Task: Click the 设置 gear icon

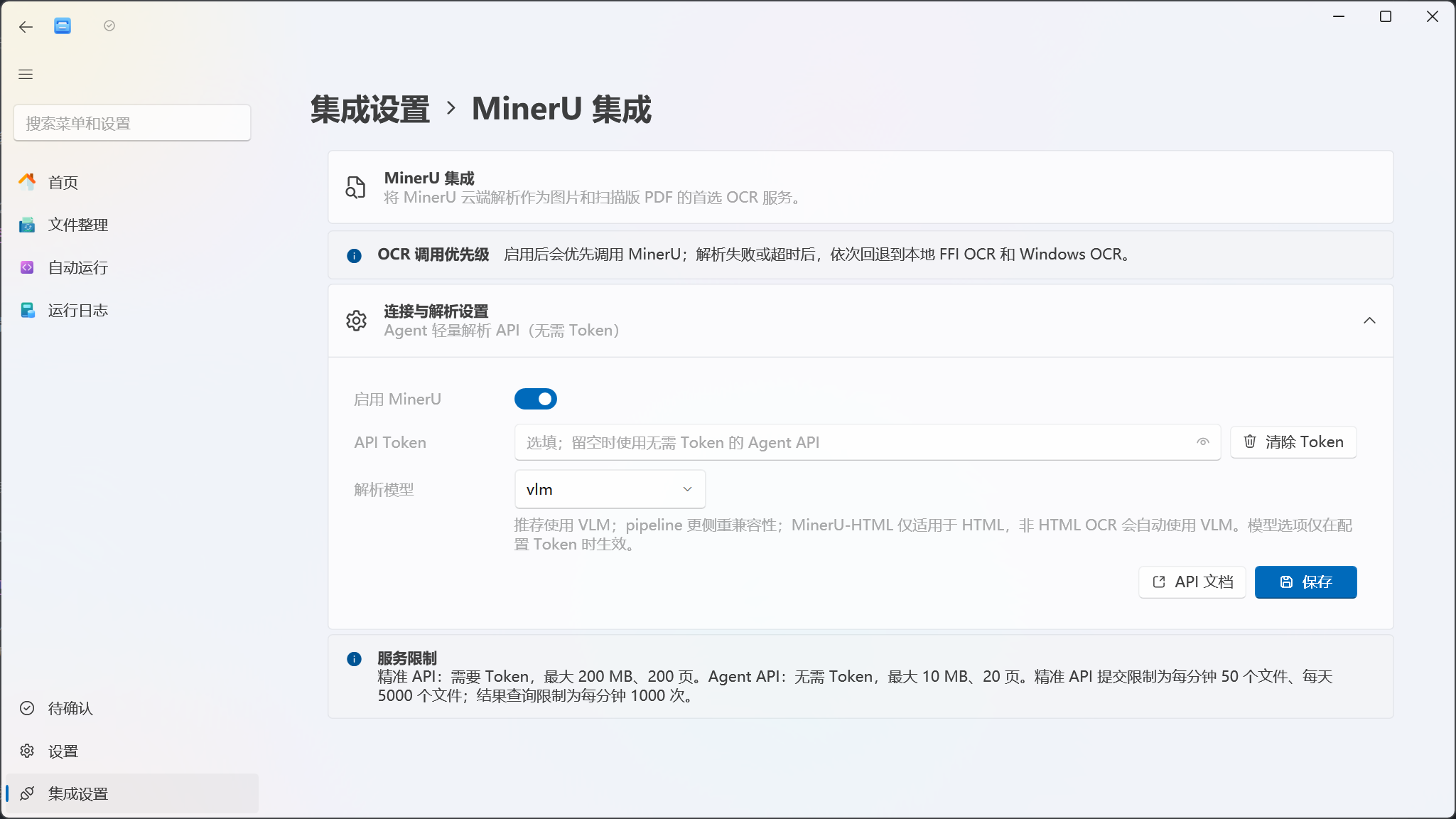Action: pyautogui.click(x=27, y=751)
